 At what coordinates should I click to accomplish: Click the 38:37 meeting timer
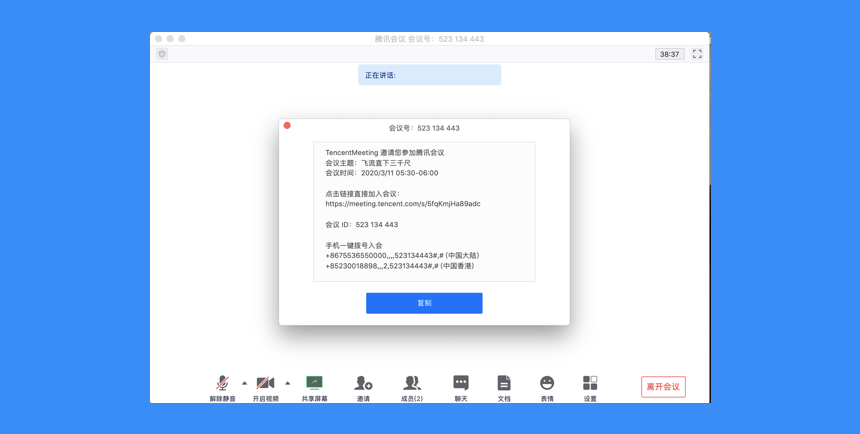670,54
